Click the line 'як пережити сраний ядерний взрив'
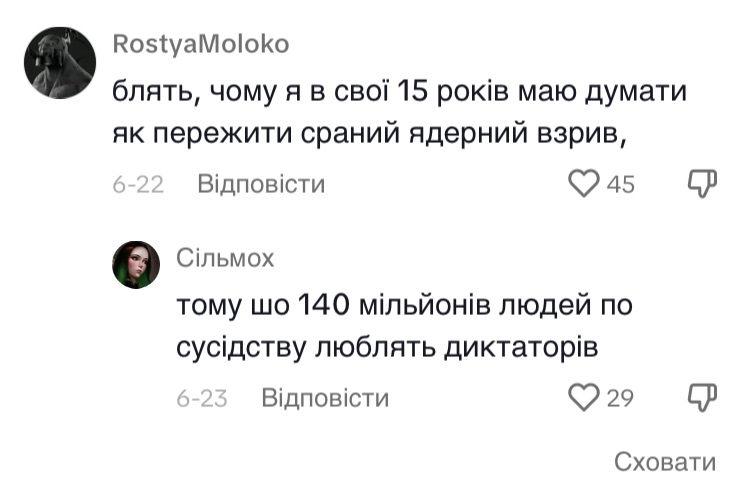 [x=368, y=136]
